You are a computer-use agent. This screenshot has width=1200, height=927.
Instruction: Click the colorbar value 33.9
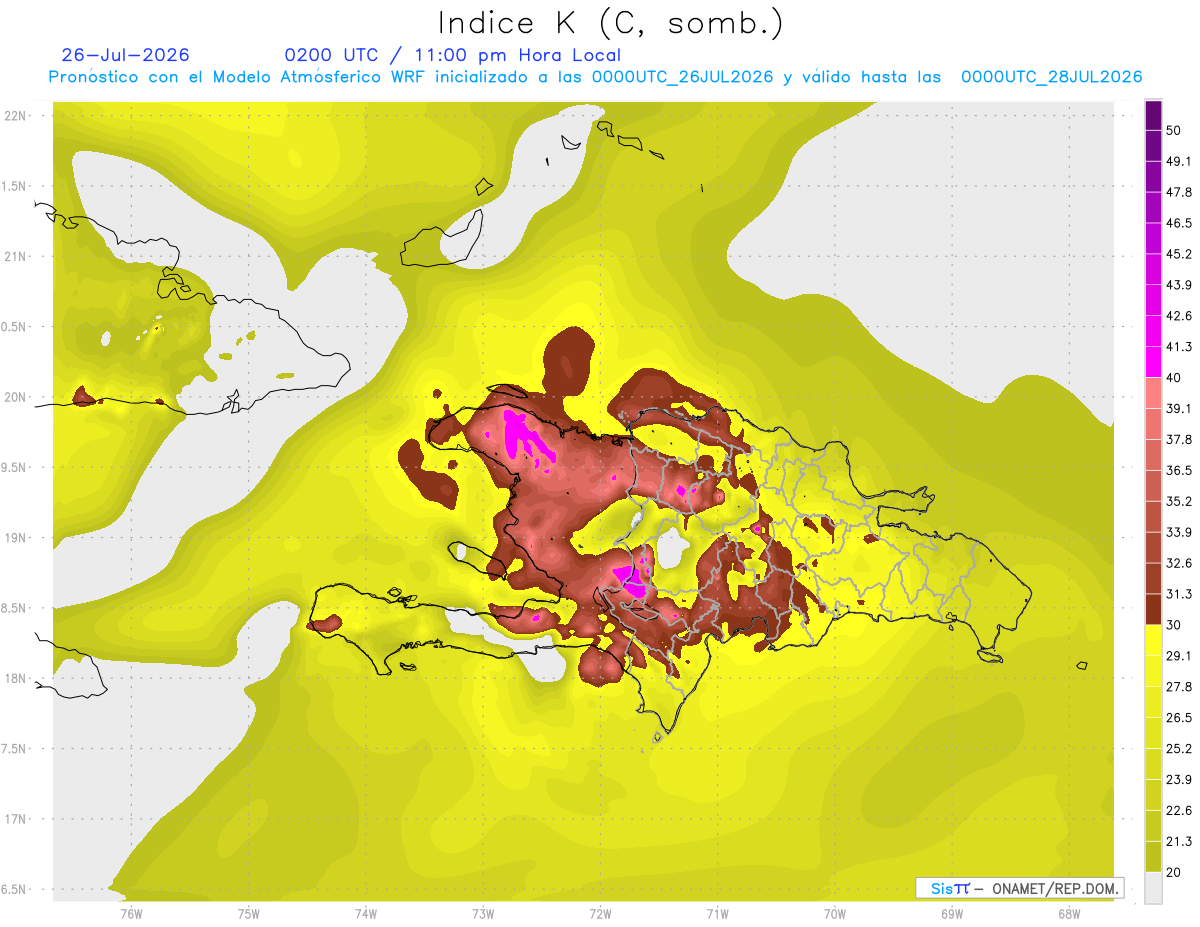[x=1179, y=532]
